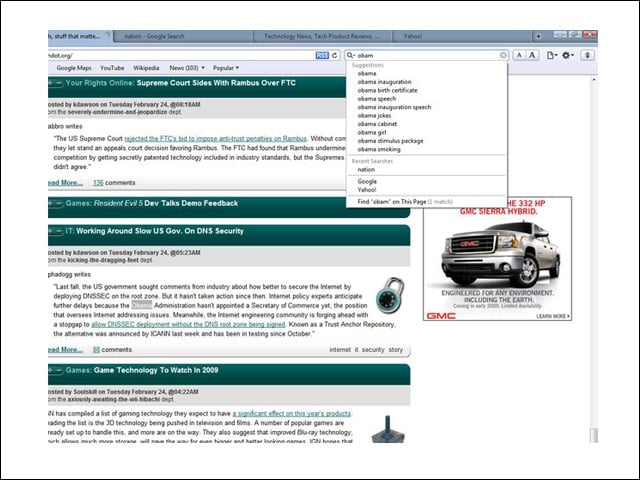The height and width of the screenshot is (480, 640).
Task: Clear the search field with the x icon
Action: [503, 55]
